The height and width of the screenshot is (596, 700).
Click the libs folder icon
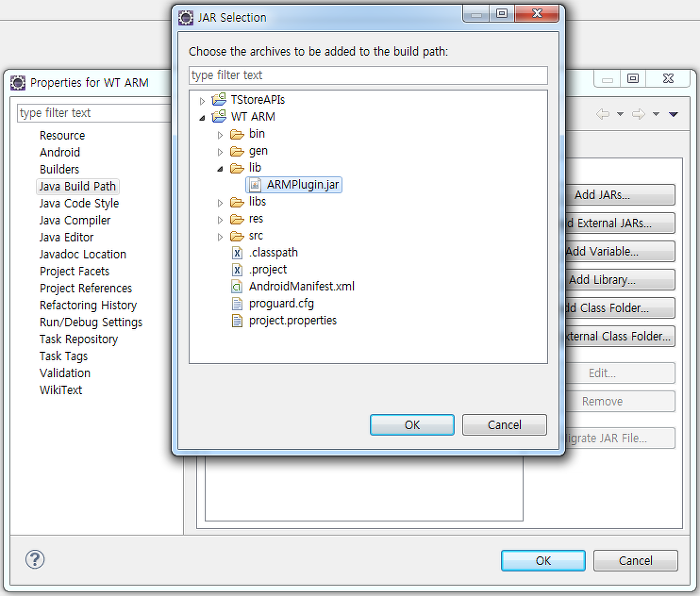tap(237, 202)
